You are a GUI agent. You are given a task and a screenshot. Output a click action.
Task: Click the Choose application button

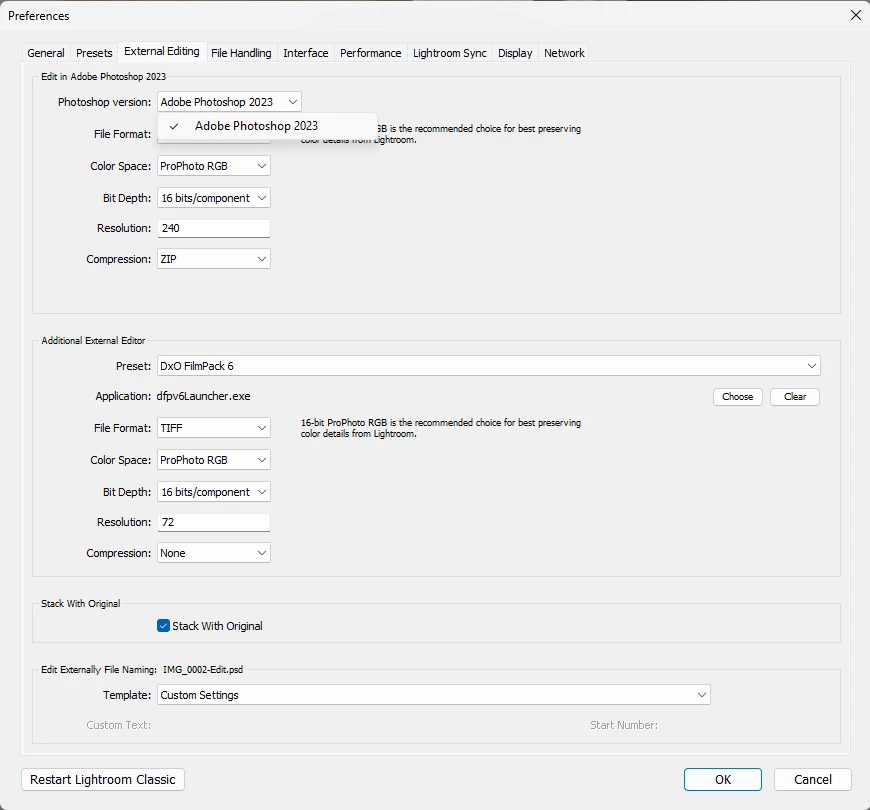pos(737,397)
